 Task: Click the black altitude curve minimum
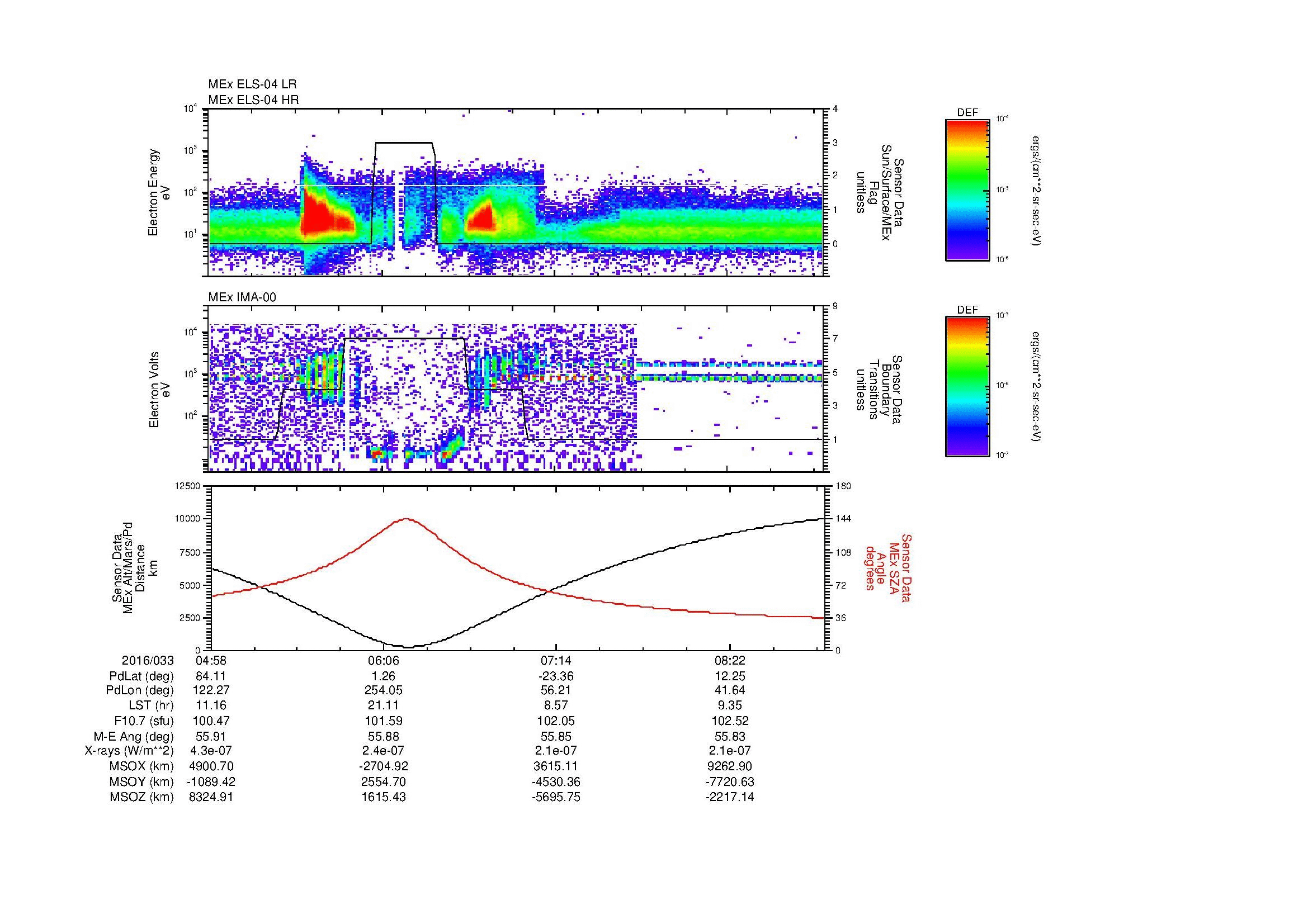pos(409,647)
